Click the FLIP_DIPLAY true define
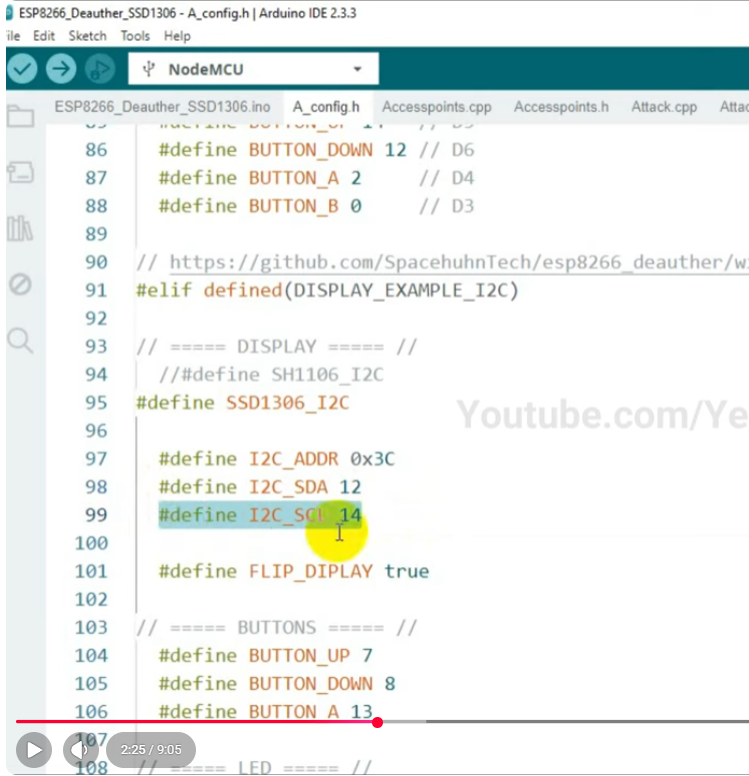749x776 pixels. (x=294, y=572)
